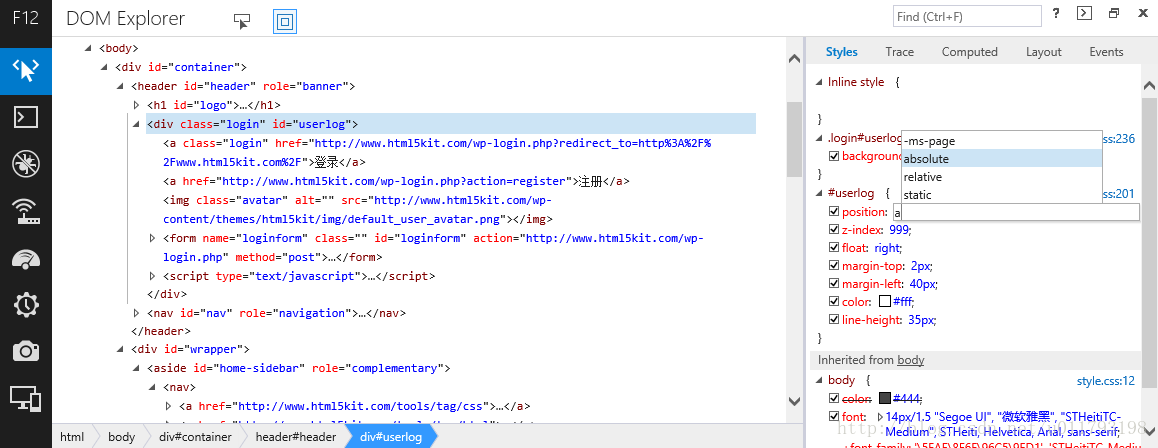This screenshot has height=448, width=1158.
Task: Toggle the position property checkbox
Action: coord(835,213)
